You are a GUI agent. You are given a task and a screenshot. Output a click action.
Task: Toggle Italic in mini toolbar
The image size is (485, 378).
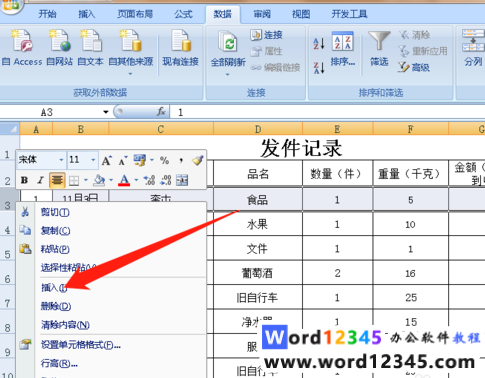[41, 180]
